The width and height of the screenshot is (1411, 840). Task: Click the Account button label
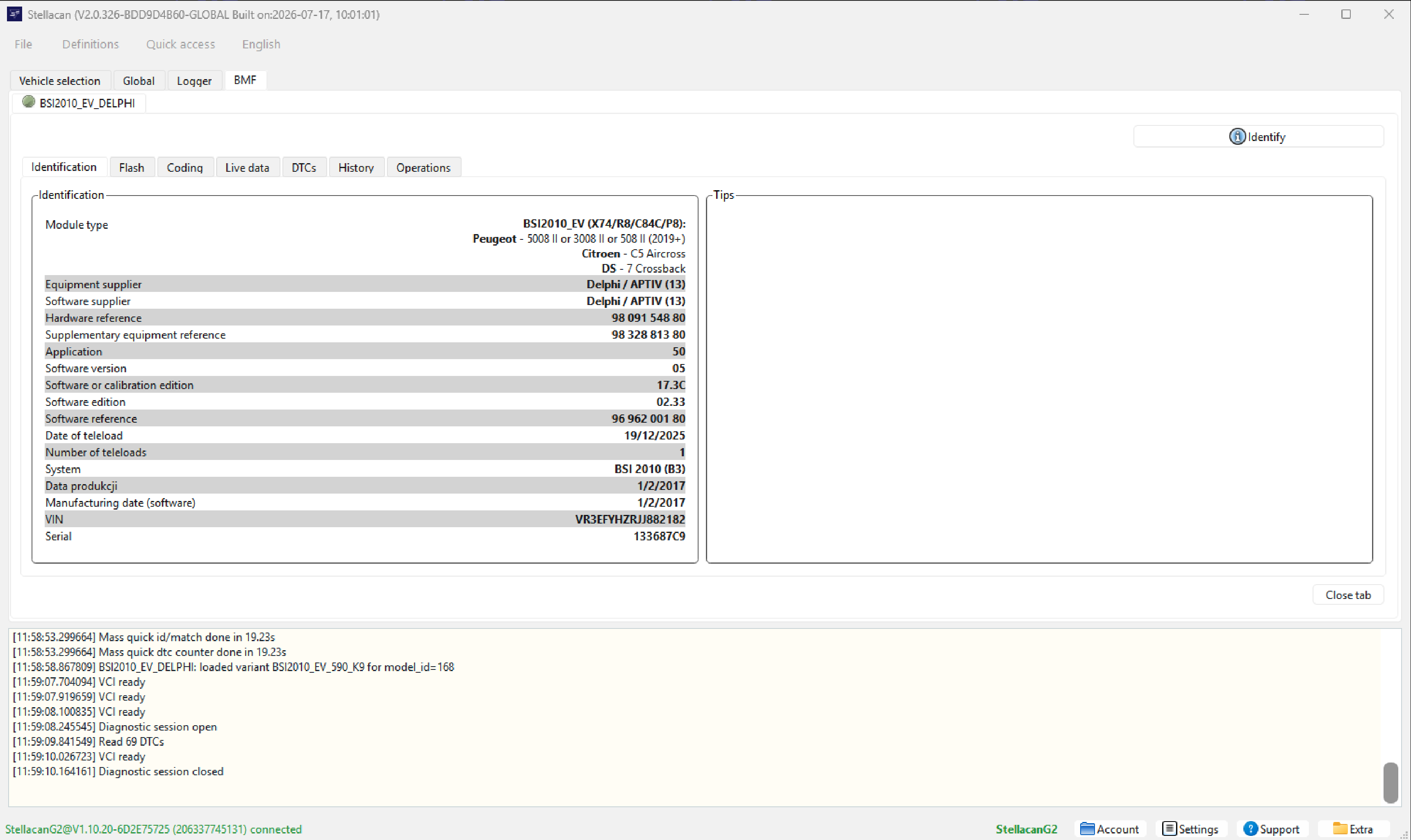(1118, 829)
